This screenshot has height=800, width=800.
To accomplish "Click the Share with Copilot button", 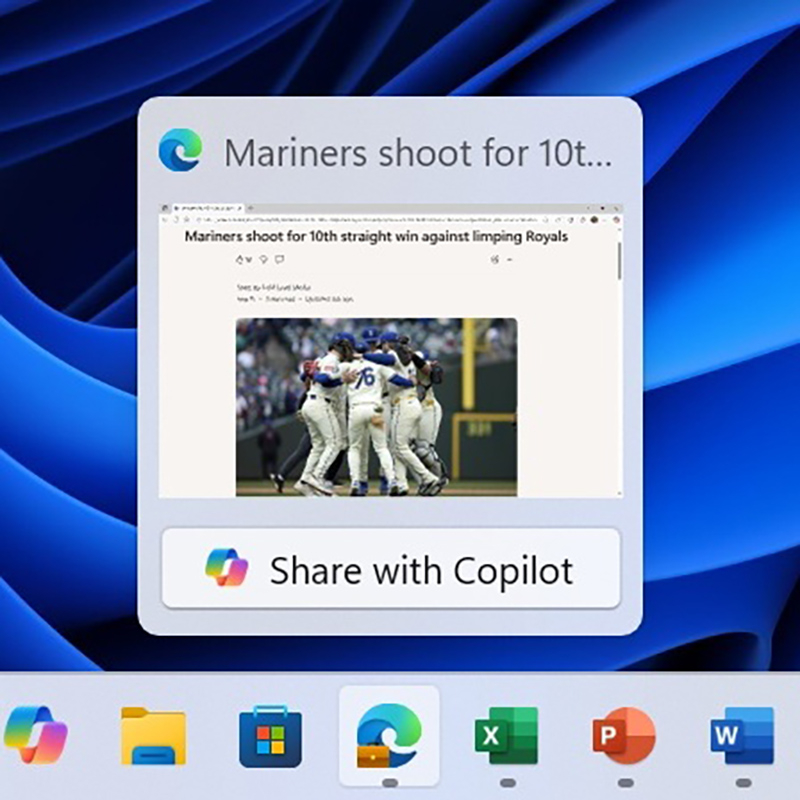I will tap(391, 568).
